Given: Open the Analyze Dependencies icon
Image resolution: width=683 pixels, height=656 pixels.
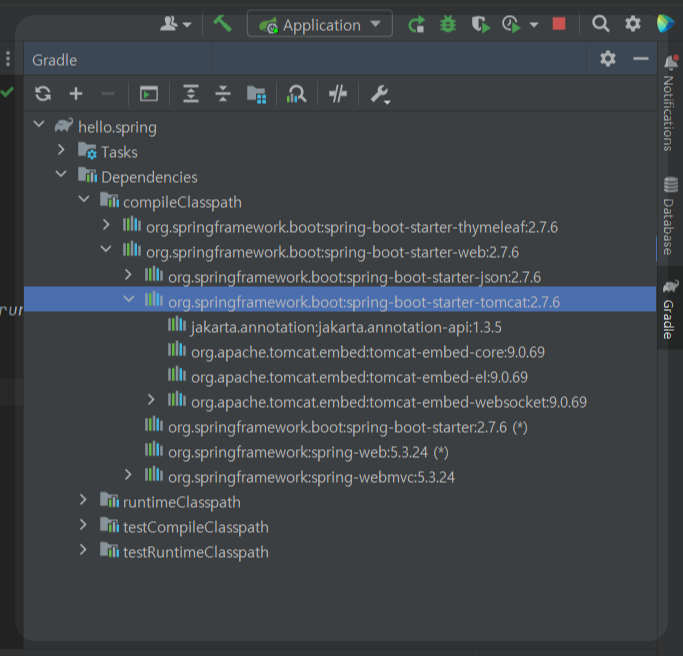Looking at the screenshot, I should (296, 94).
